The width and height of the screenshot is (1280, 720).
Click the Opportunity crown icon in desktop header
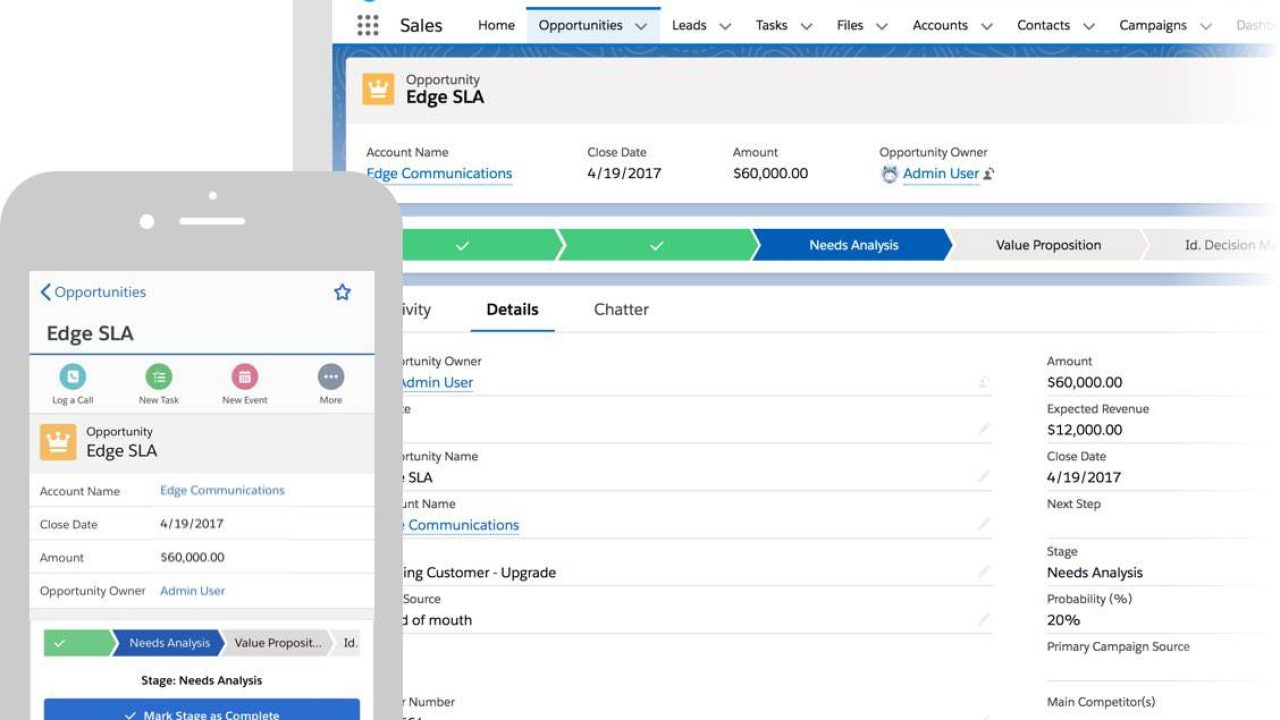click(x=378, y=89)
